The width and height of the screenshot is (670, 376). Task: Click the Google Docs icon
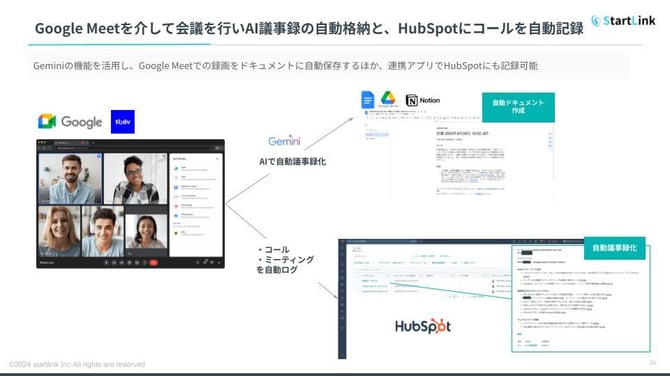point(367,100)
